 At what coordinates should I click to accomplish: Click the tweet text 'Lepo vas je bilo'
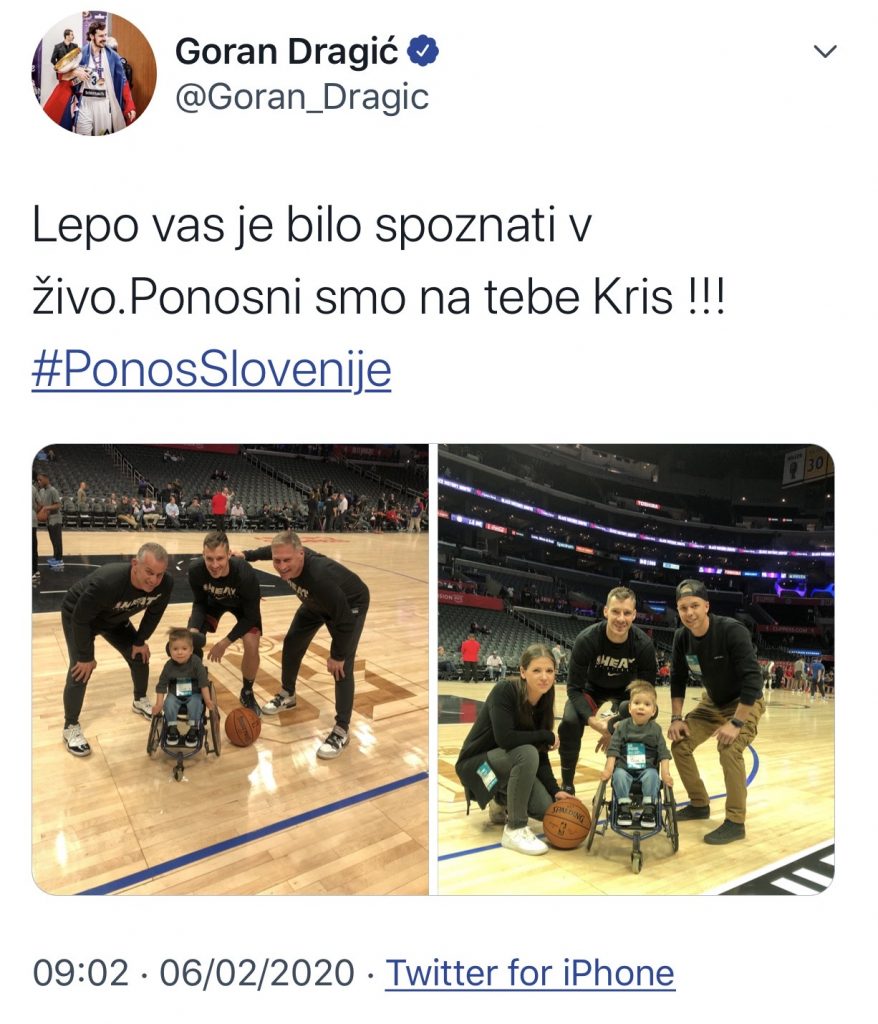[x=197, y=225]
